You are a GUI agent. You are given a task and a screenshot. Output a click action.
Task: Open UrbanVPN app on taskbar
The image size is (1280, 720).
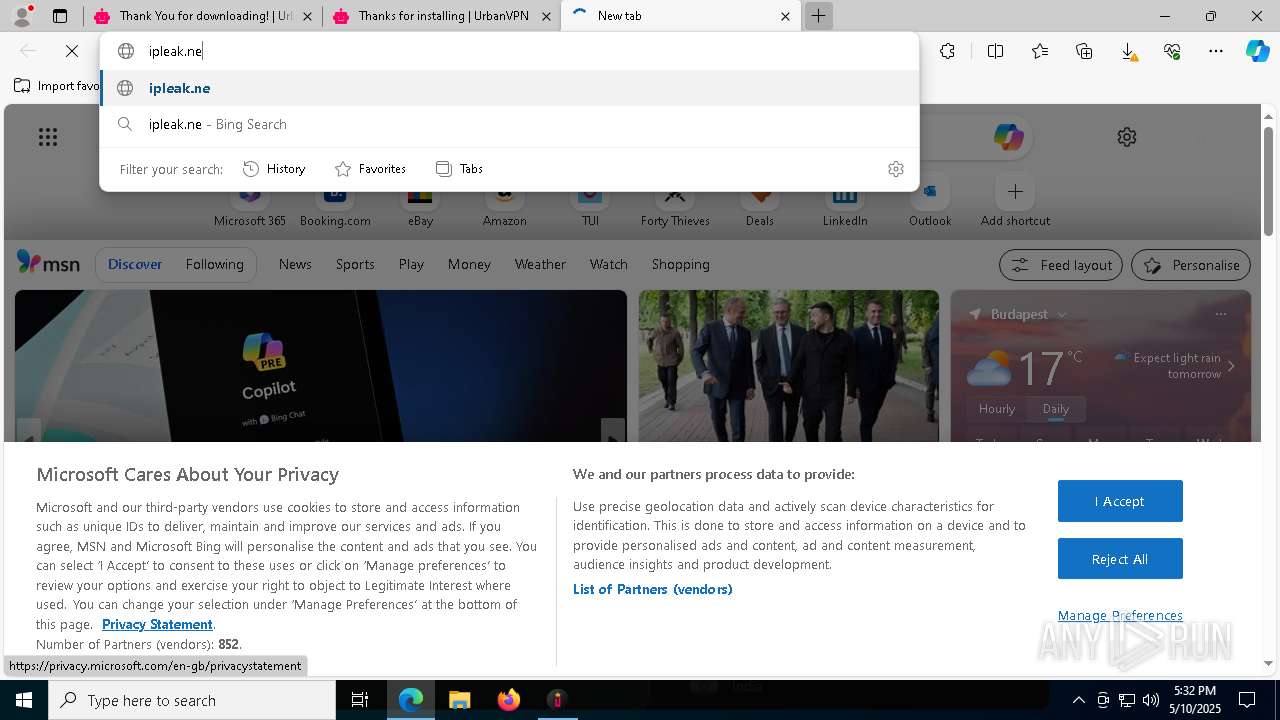click(x=557, y=700)
